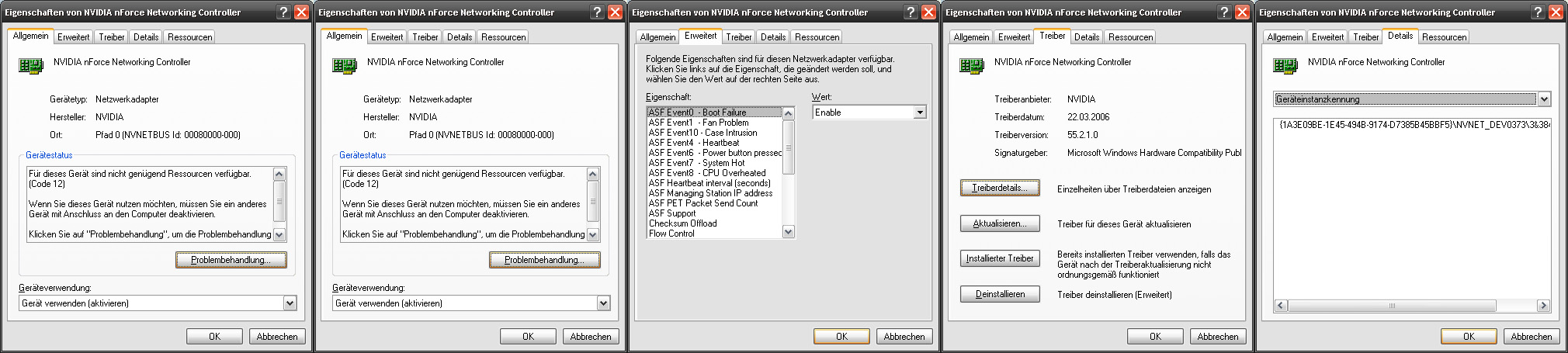Click Abbrechen in the Treiber dialog
The height and width of the screenshot is (353, 1568).
point(1218,337)
